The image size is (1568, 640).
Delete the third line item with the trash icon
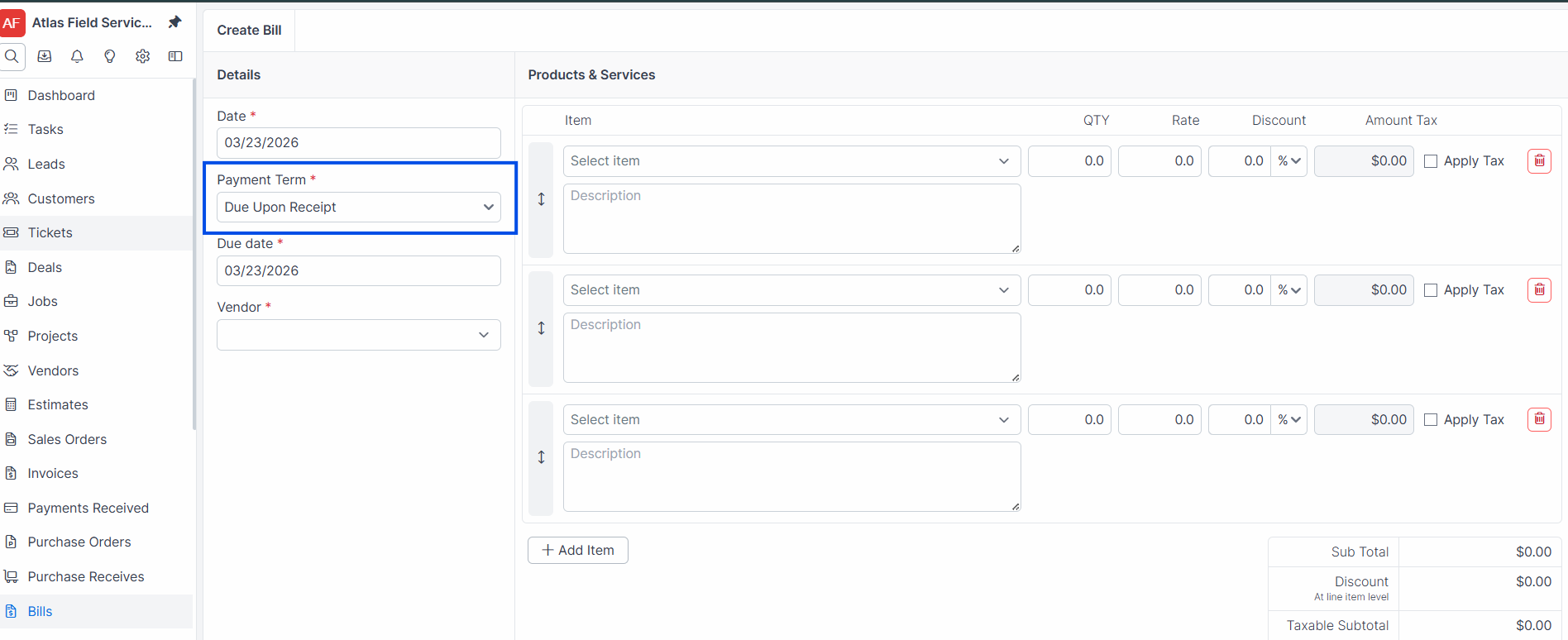[x=1539, y=419]
